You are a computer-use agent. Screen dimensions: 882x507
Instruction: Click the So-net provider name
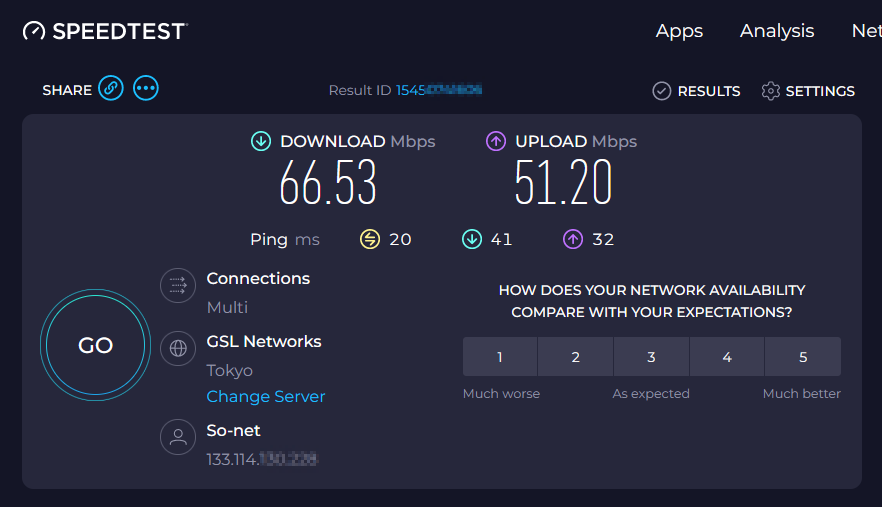click(233, 430)
